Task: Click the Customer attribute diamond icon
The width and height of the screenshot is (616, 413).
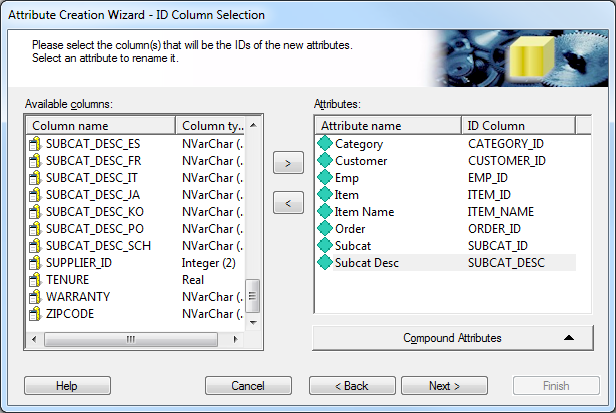Action: pos(325,161)
